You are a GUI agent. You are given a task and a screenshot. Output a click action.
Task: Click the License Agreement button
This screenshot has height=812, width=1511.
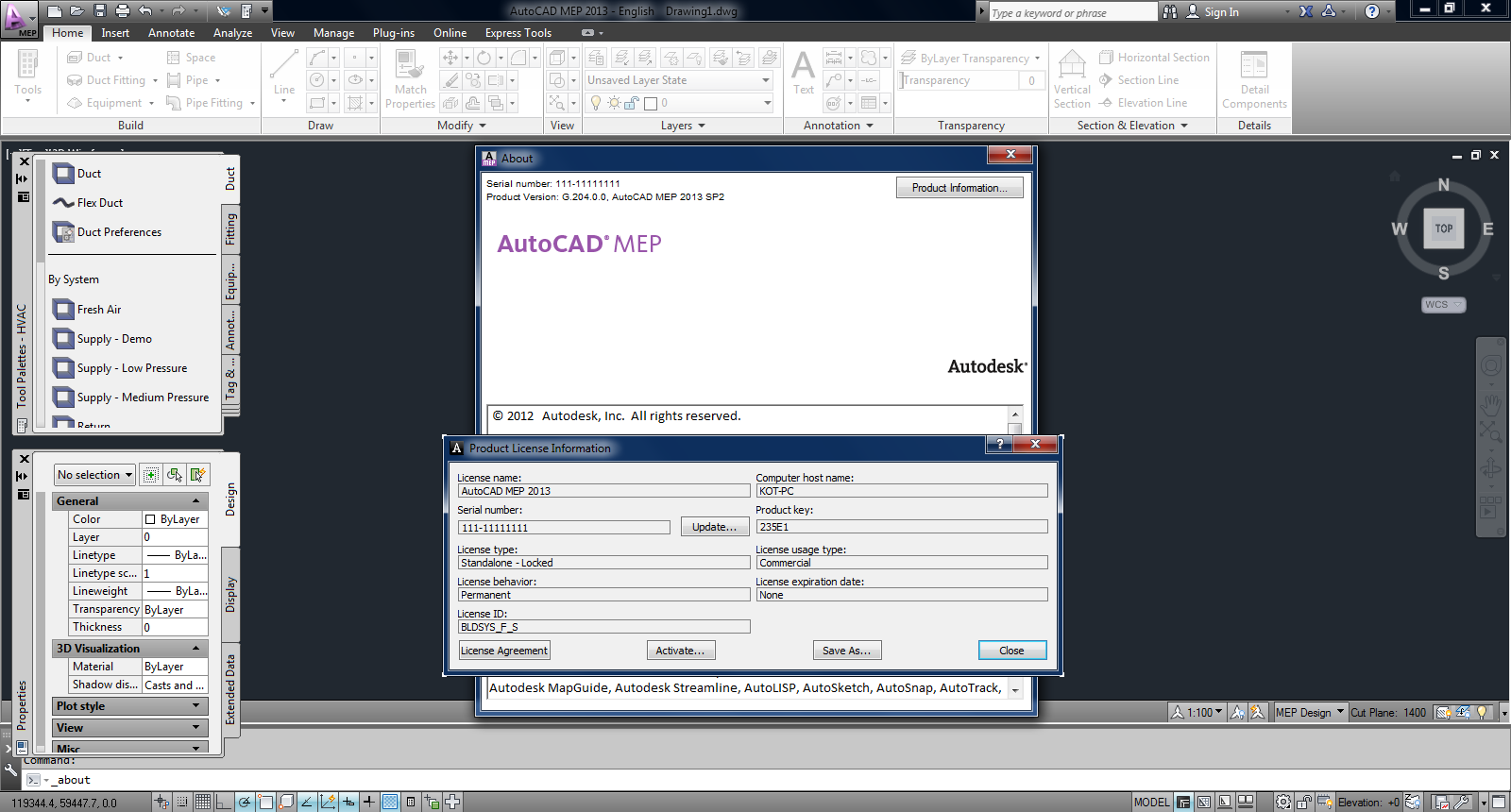[x=504, y=651]
